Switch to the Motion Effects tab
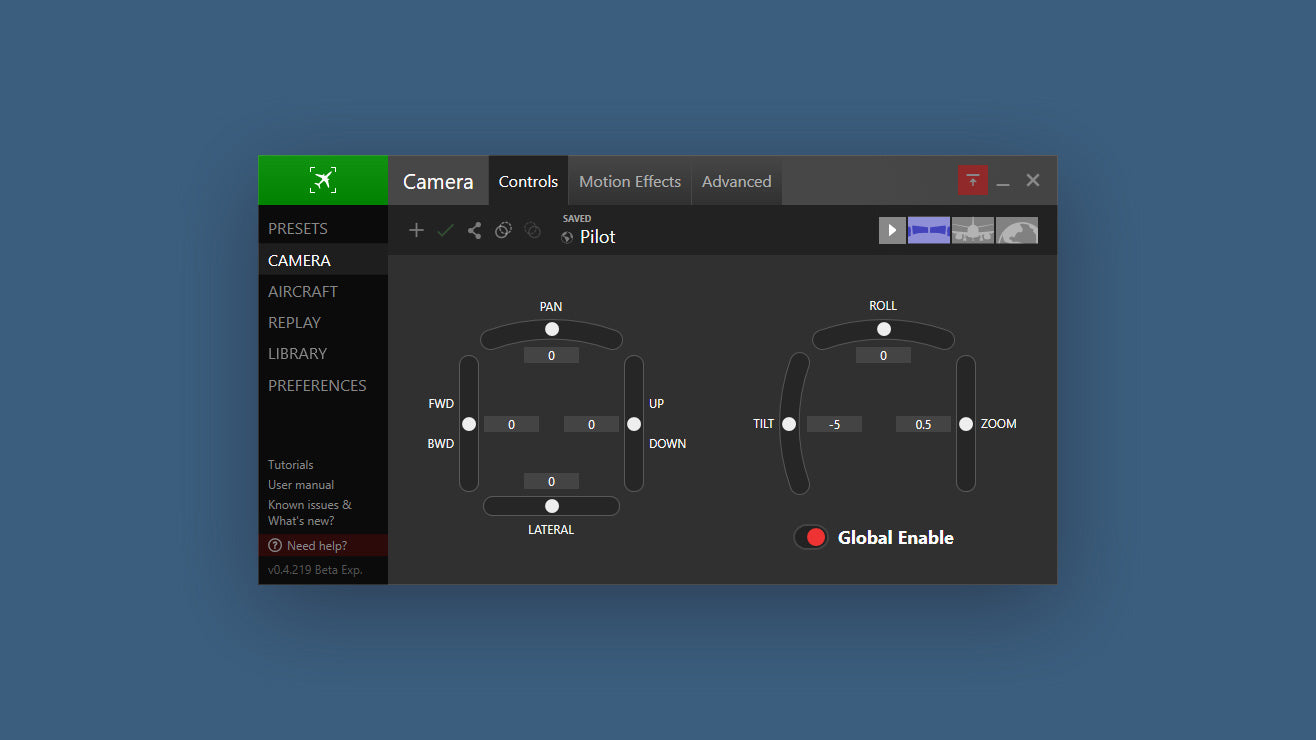The height and width of the screenshot is (740, 1316). [629, 181]
